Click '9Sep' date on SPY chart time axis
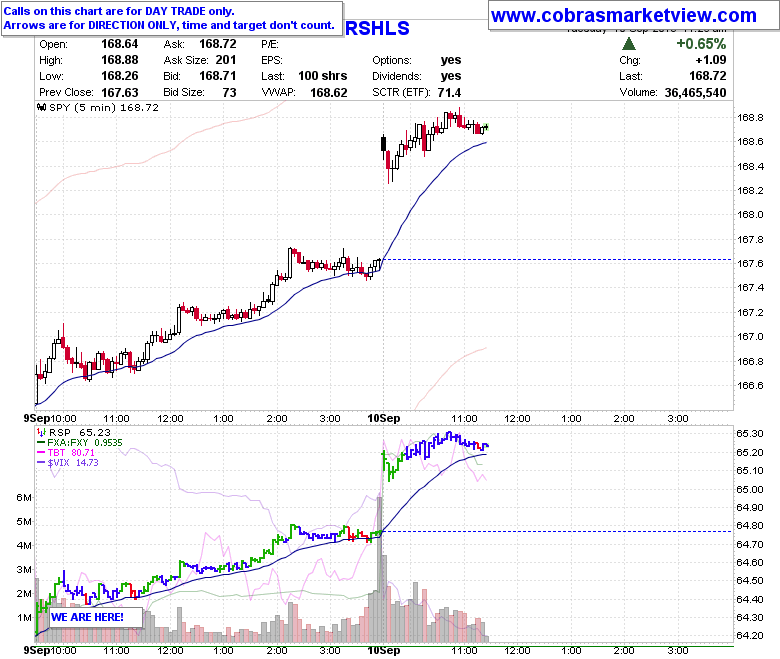This screenshot has height=659, width=780. [x=37, y=418]
